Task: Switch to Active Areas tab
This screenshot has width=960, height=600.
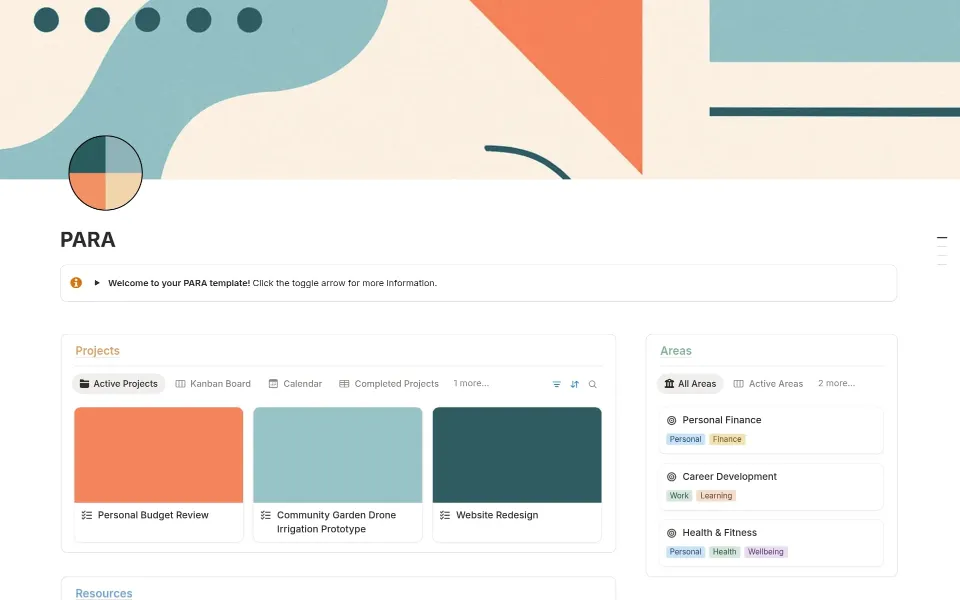Action: point(768,384)
